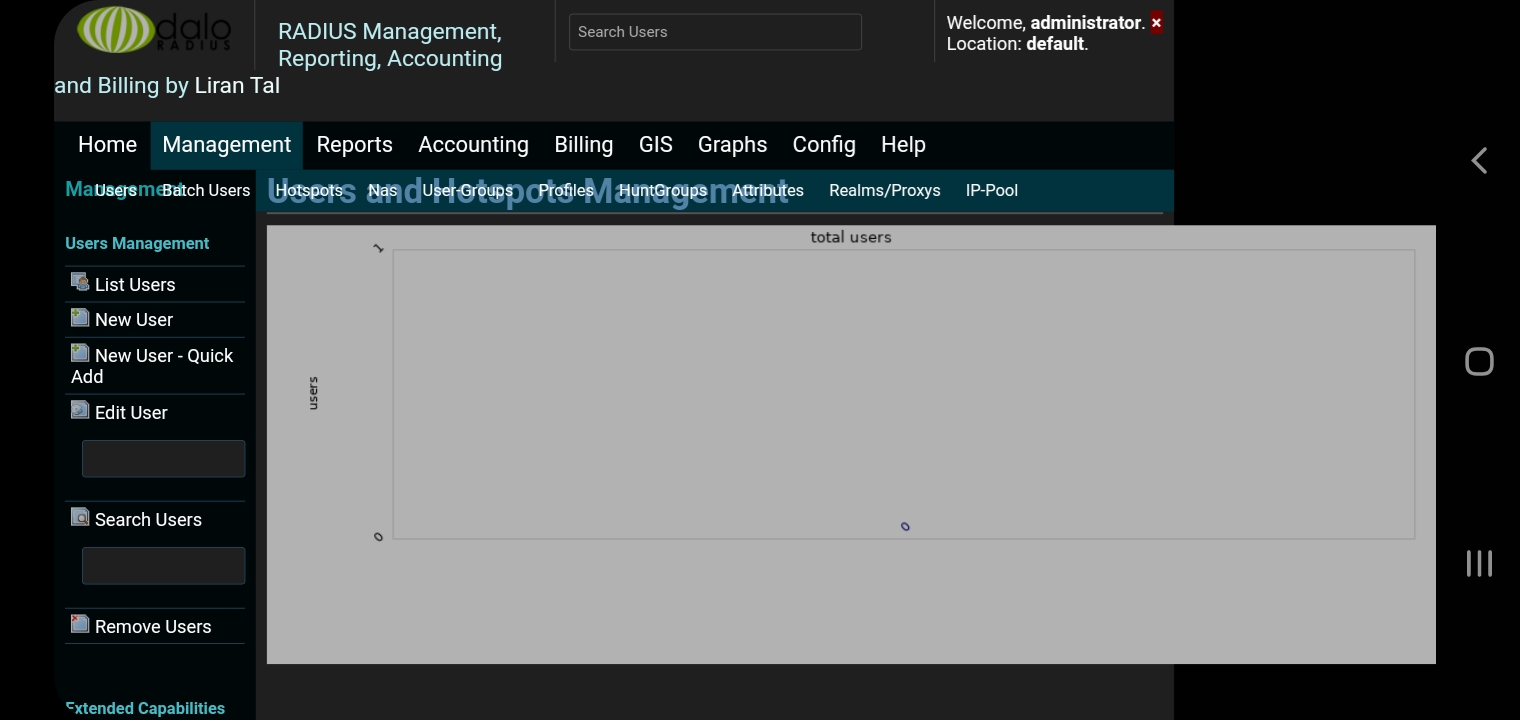
Task: Select the List Users icon
Action: coord(80,281)
